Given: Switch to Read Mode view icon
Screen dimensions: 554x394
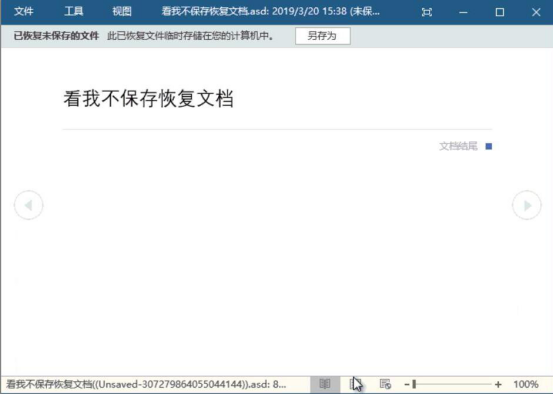Looking at the screenshot, I should 325,384.
